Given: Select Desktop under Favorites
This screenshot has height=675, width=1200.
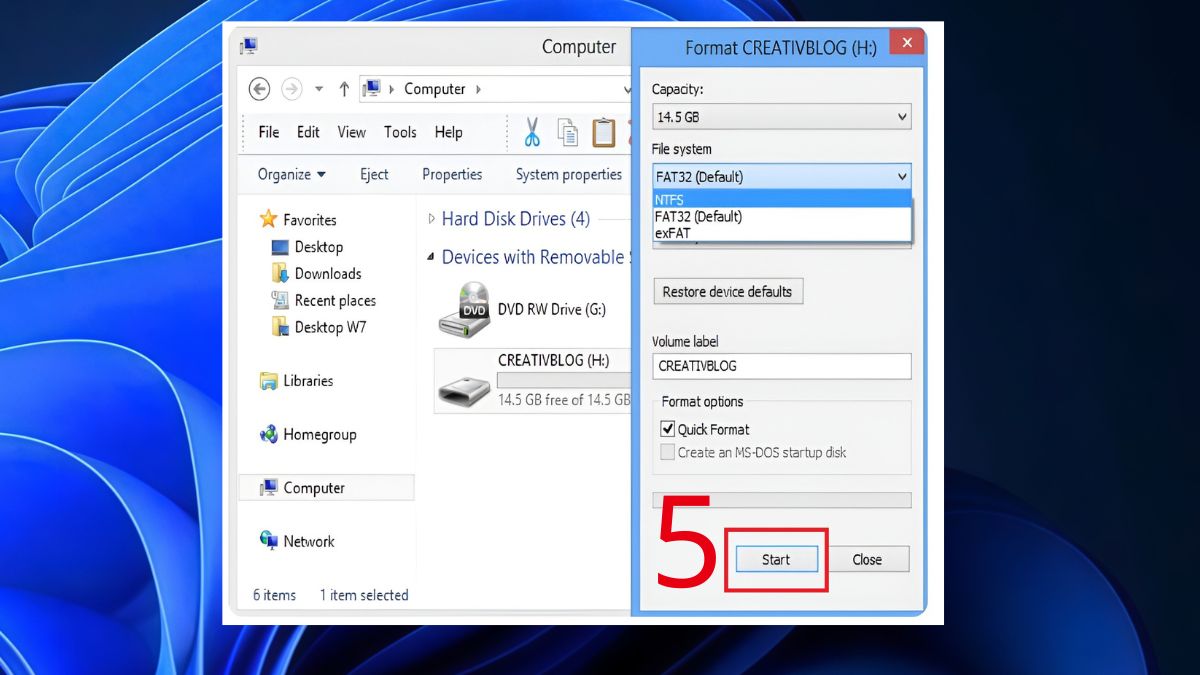Looking at the screenshot, I should [319, 247].
